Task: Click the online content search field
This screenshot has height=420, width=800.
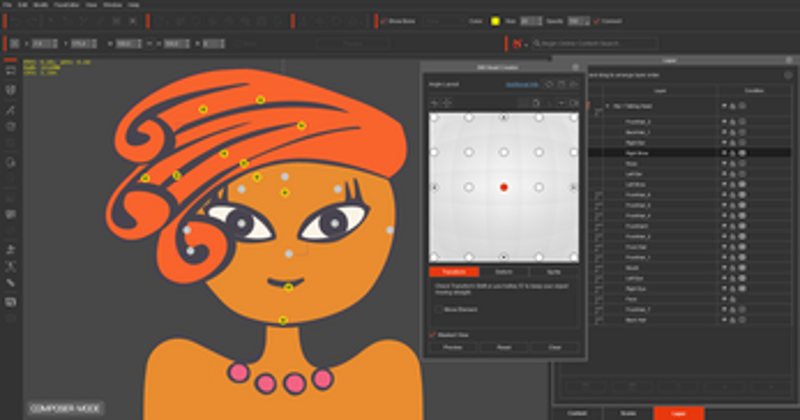Action: 594,44
